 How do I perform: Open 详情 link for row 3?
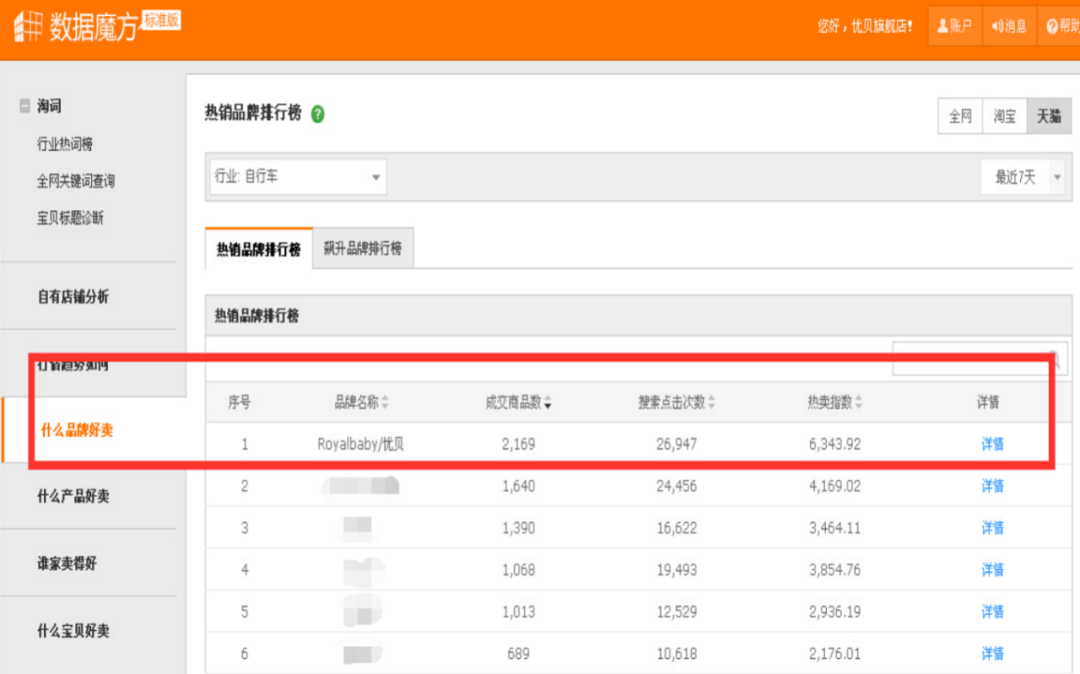pyautogui.click(x=993, y=528)
